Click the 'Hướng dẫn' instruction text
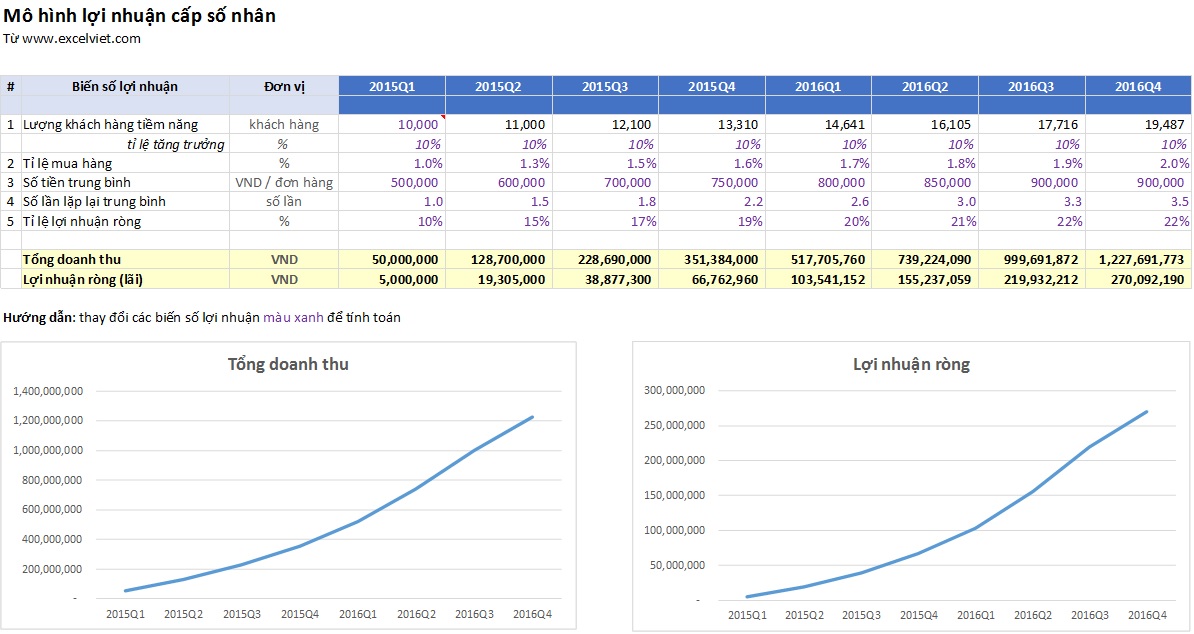Screen dimensions: 1194x634 (201, 317)
